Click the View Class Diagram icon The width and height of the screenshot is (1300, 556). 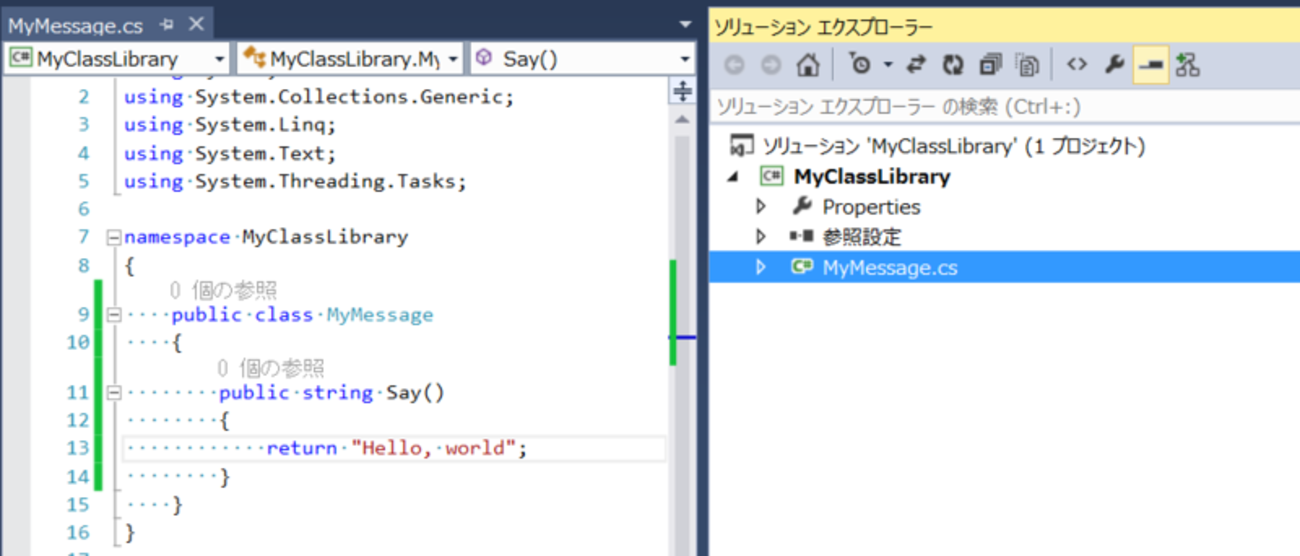tap(1188, 66)
